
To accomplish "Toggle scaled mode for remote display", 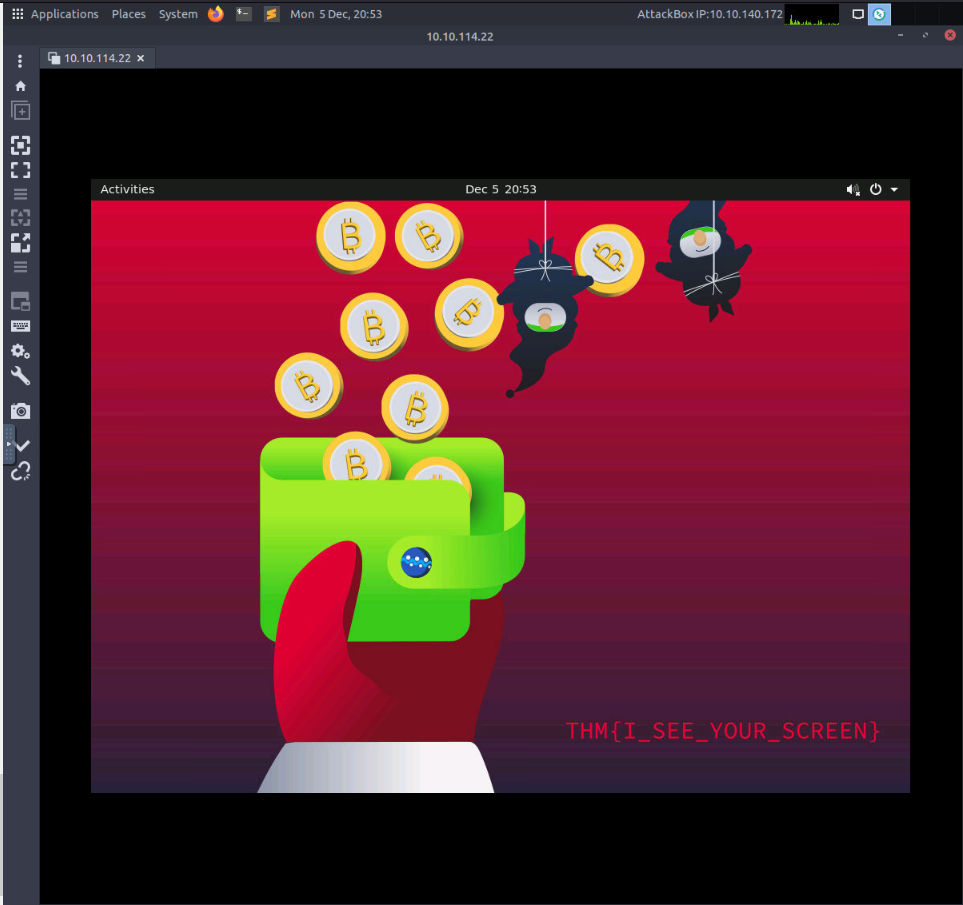I will pyautogui.click(x=20, y=243).
